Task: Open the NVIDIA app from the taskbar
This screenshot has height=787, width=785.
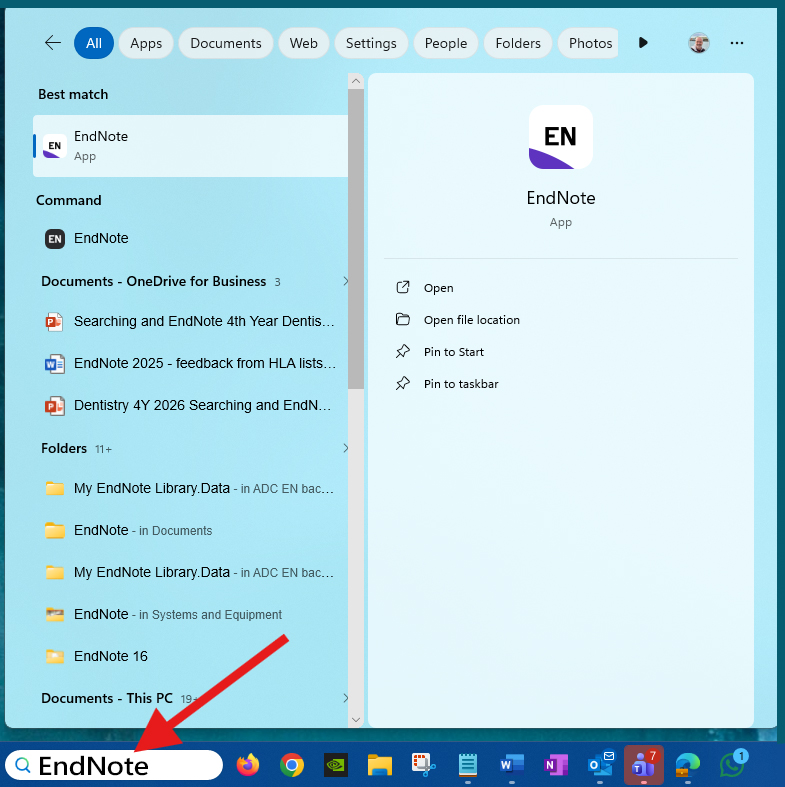Action: point(336,765)
